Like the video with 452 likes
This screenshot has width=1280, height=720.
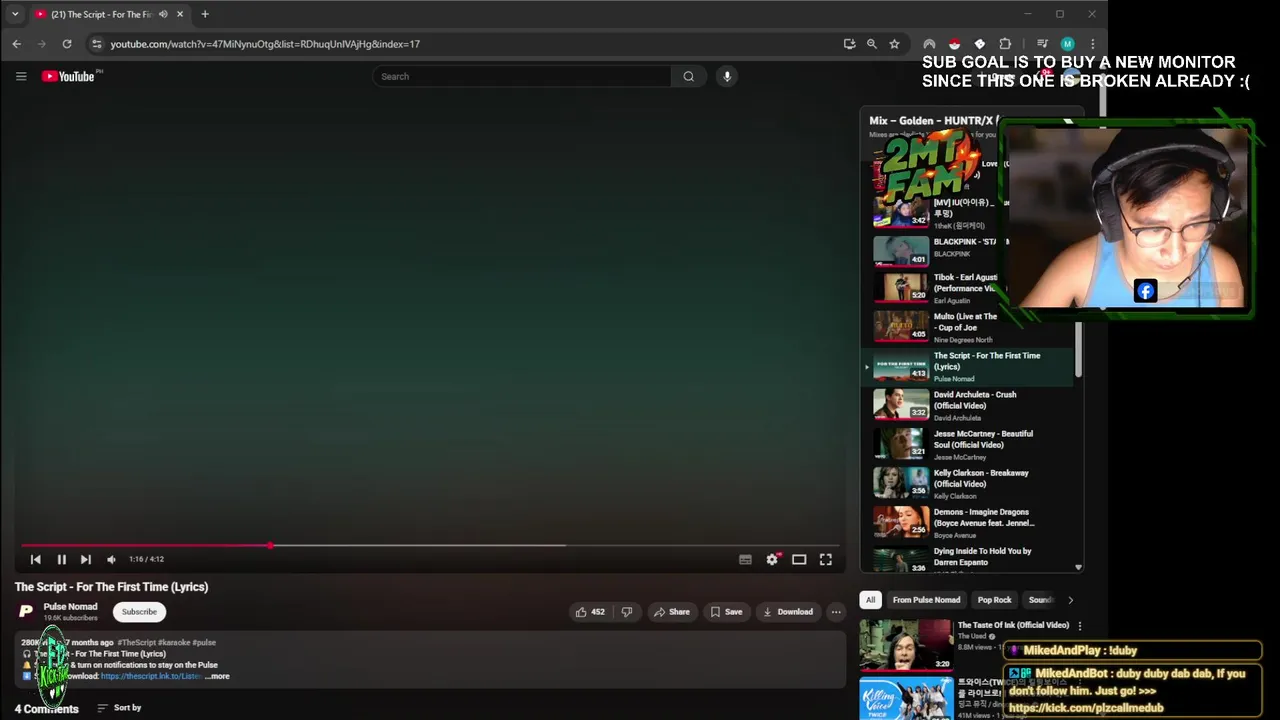[589, 612]
